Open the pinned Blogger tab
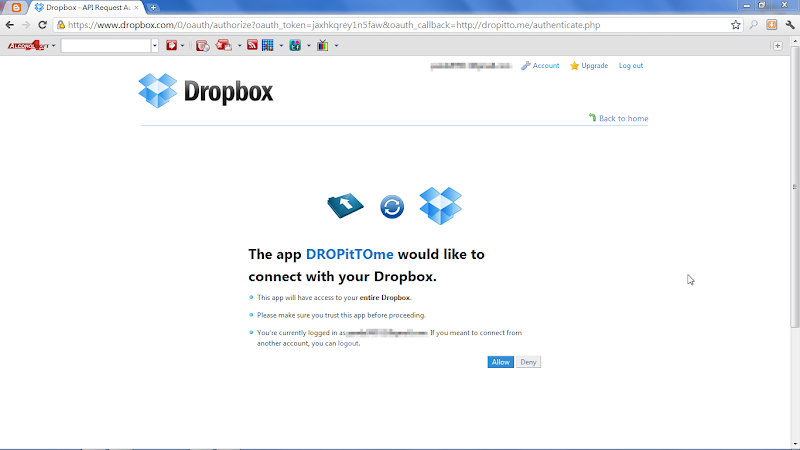 click(x=16, y=8)
